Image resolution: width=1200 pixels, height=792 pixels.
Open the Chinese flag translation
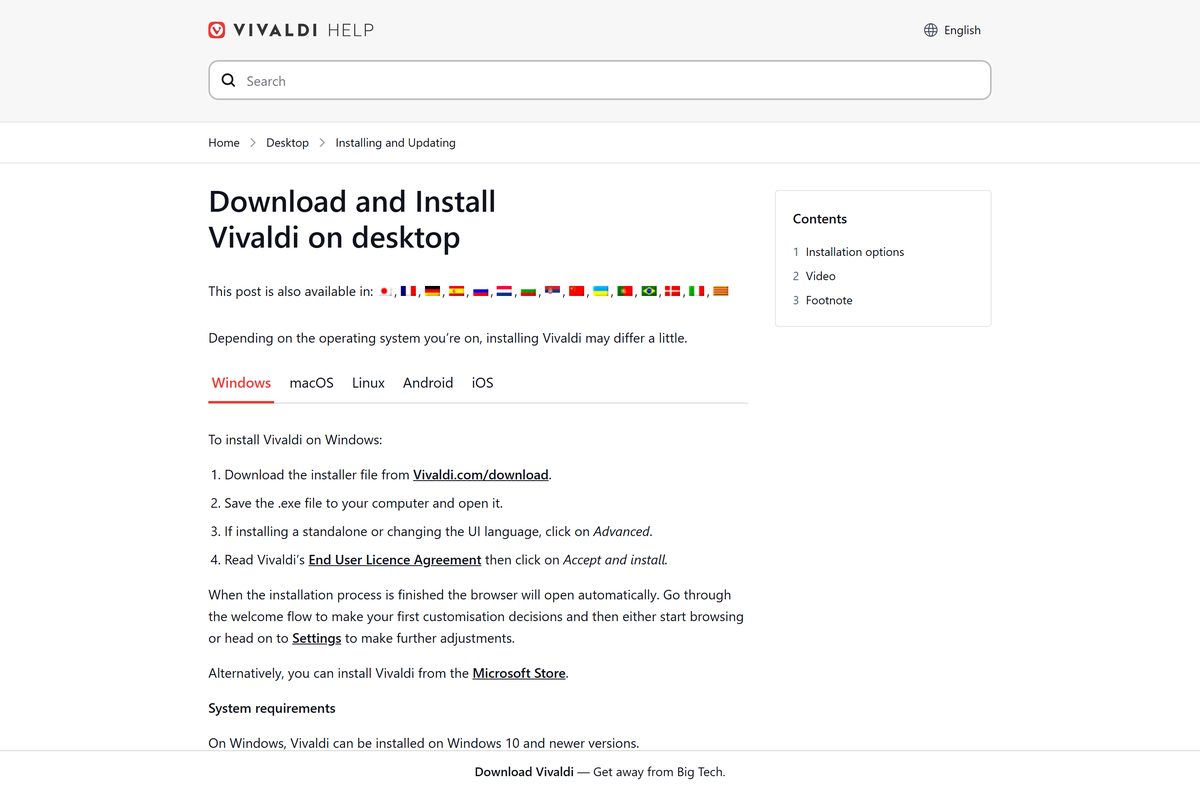576,291
